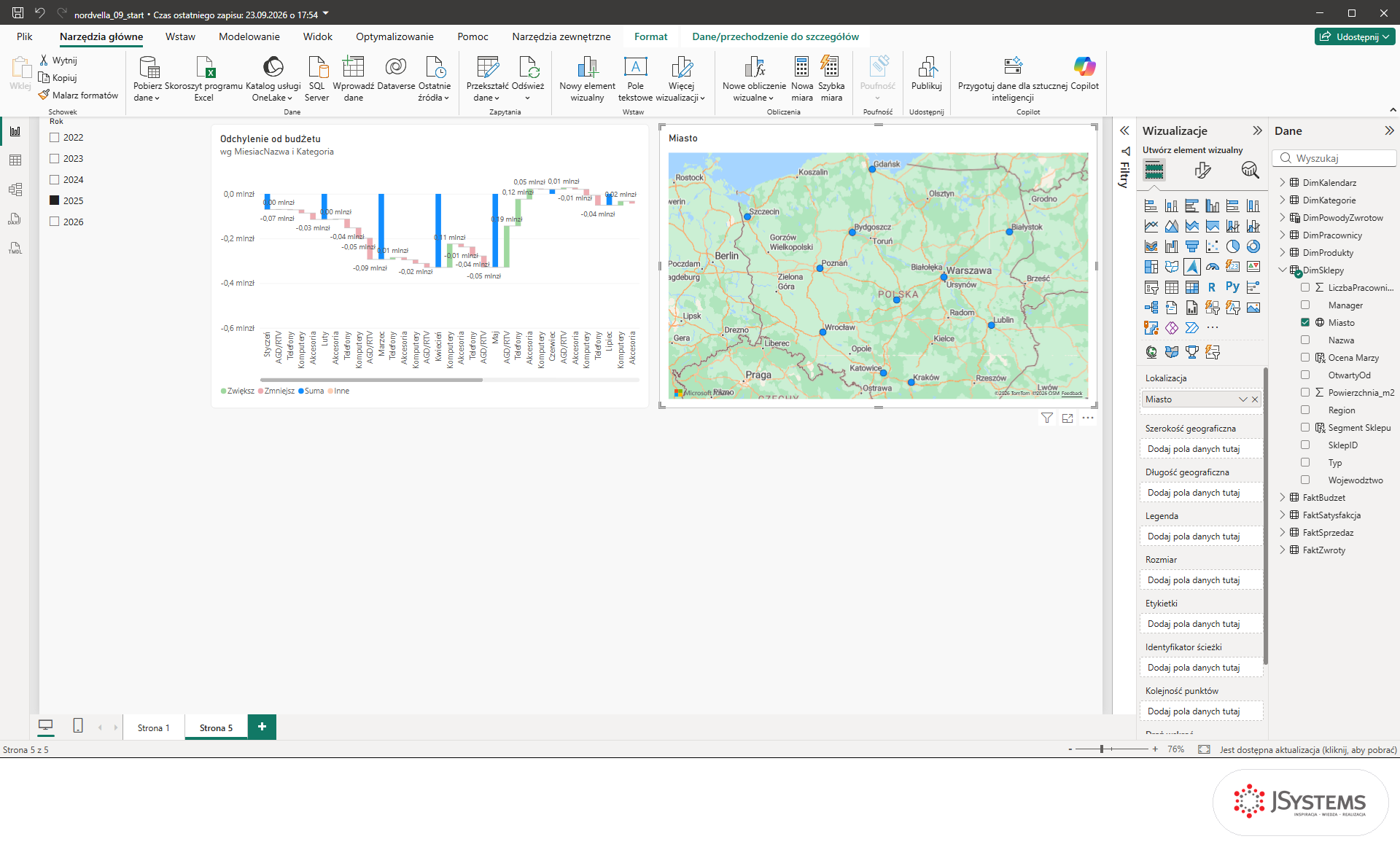Select the stacked bar chart visual

pos(1151,206)
